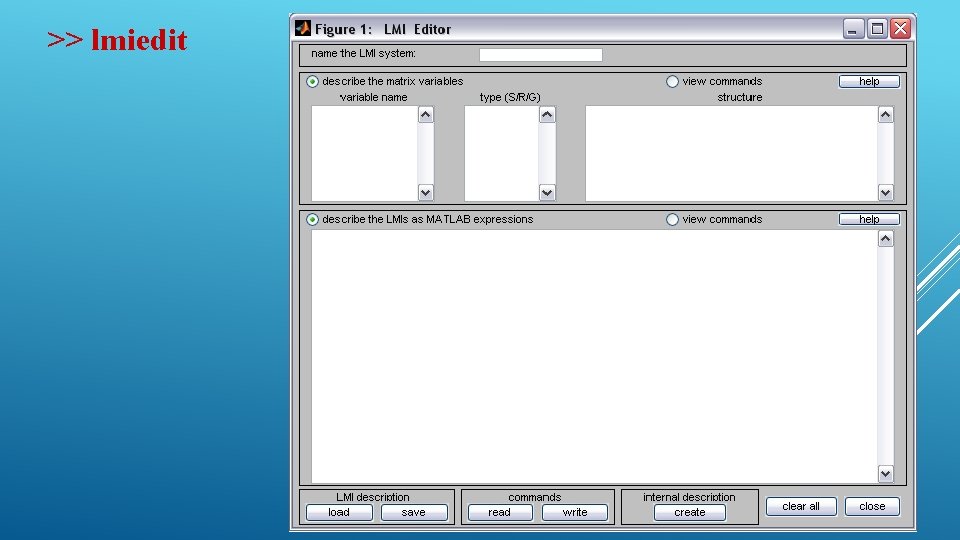Screen dimensions: 960x540
Task: Click inside the variable name list box
Action: click(364, 153)
